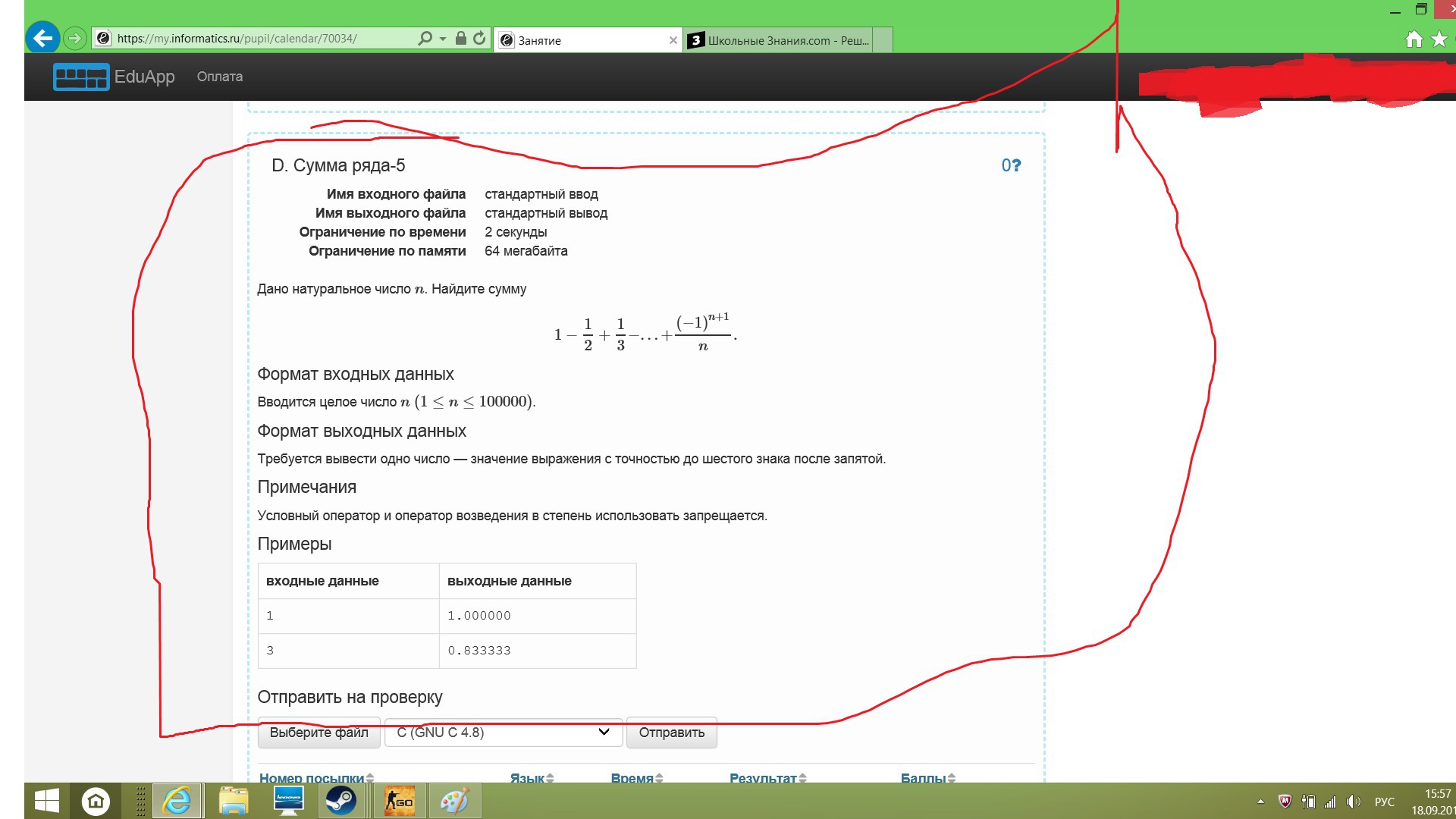Viewport: 1456px width, 819px height.
Task: Show hidden system tray icons
Action: point(1260,802)
